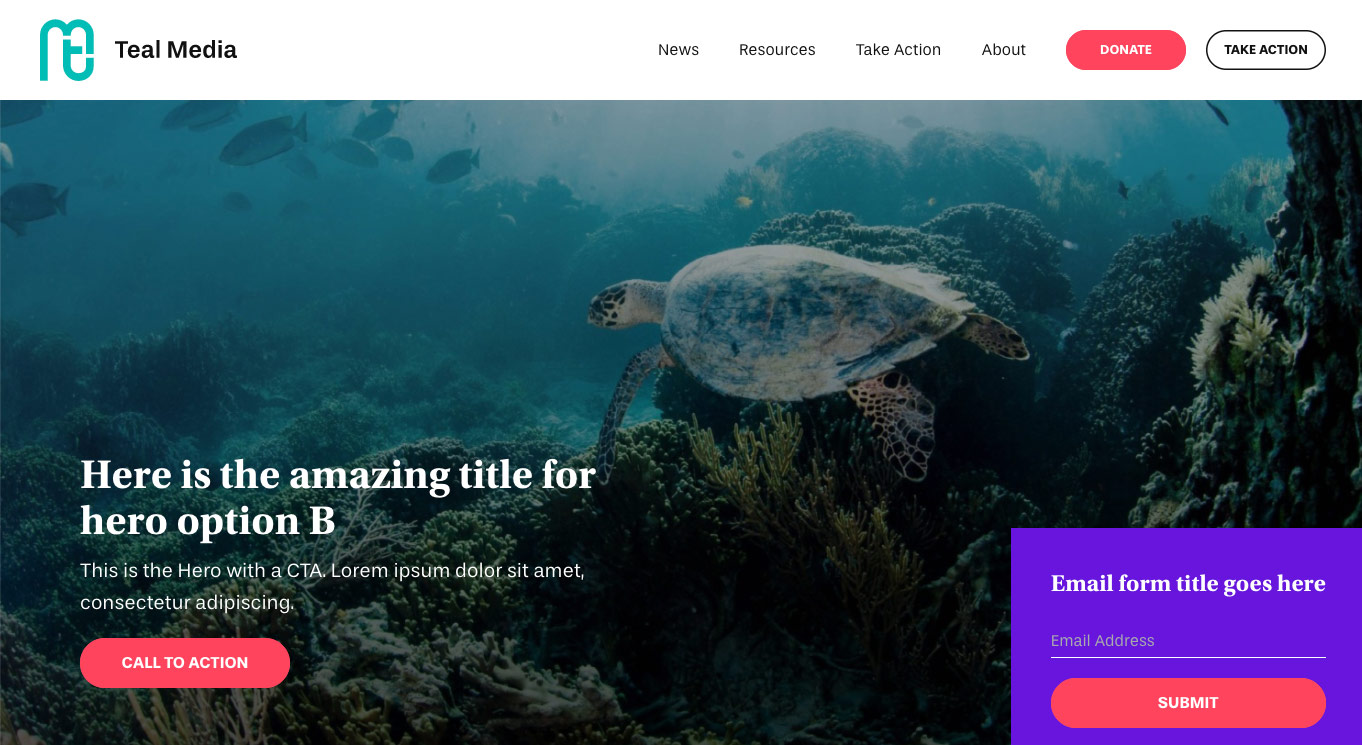Click the outlined Take Action header button

click(1266, 50)
